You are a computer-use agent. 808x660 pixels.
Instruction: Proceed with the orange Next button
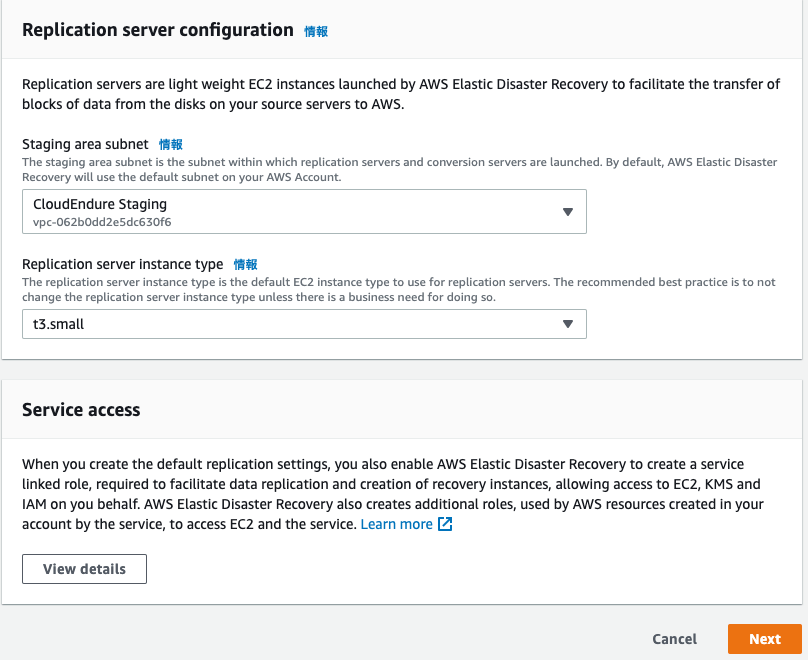click(x=765, y=639)
